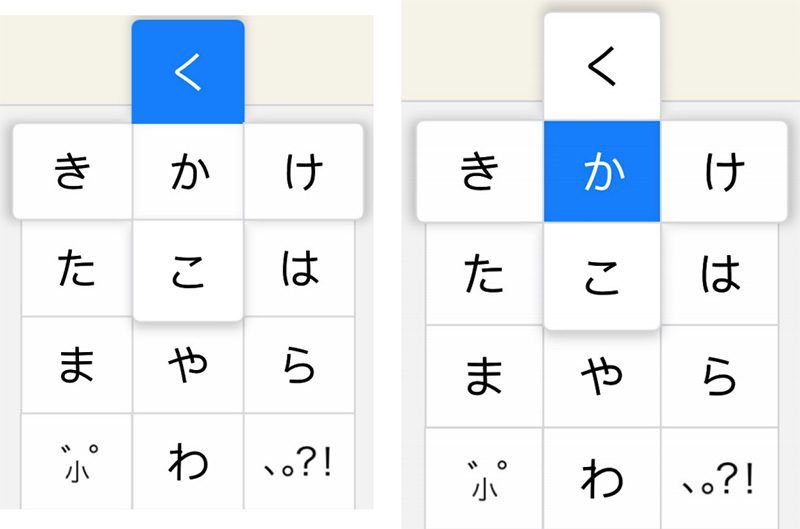This screenshot has width=800, height=529.
Task: Tap the blue highlighted く flick key
Action: 188,72
